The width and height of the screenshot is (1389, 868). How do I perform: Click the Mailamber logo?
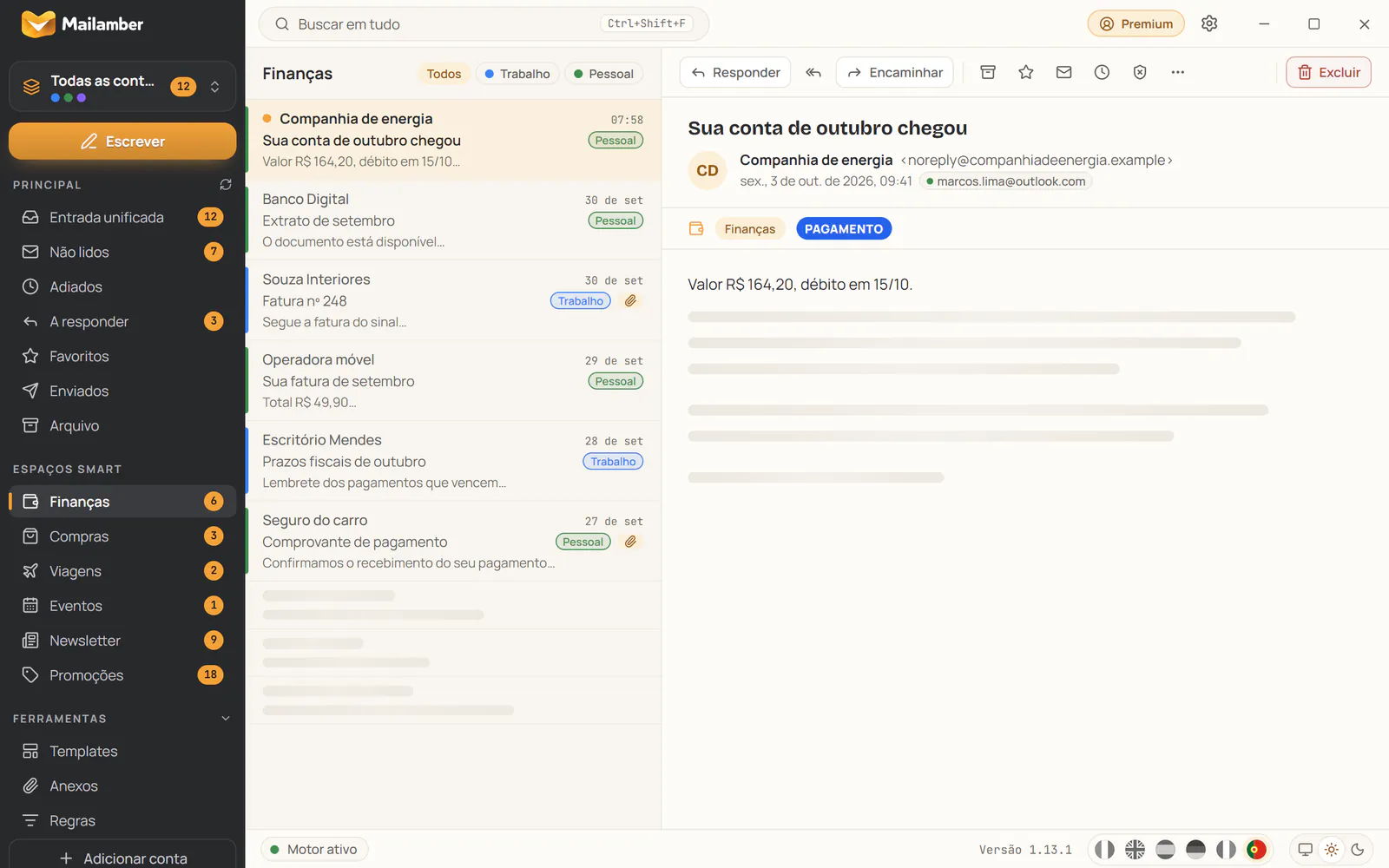pos(82,24)
